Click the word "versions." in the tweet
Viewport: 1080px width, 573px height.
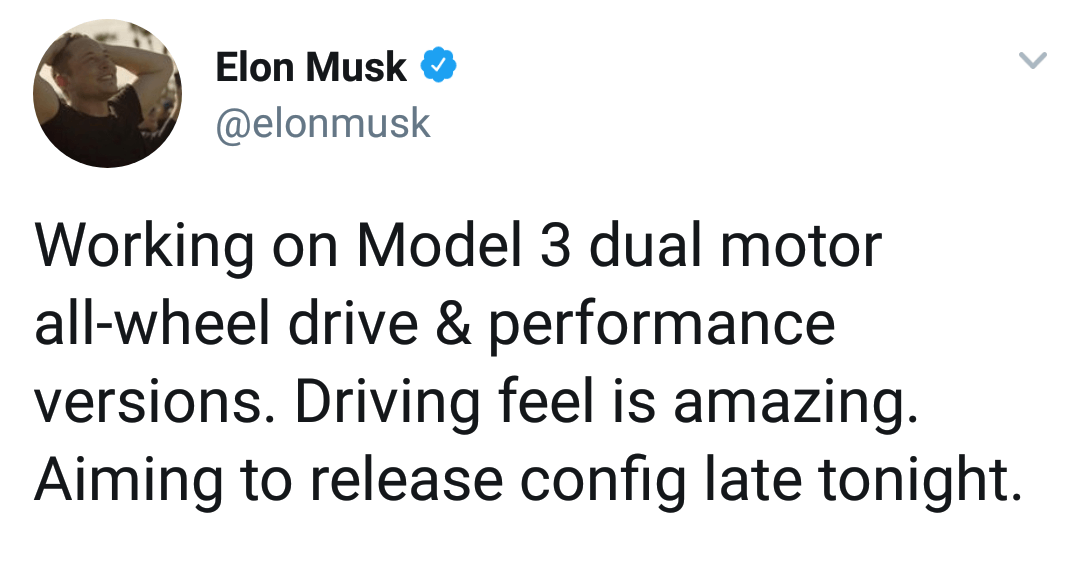coord(149,402)
